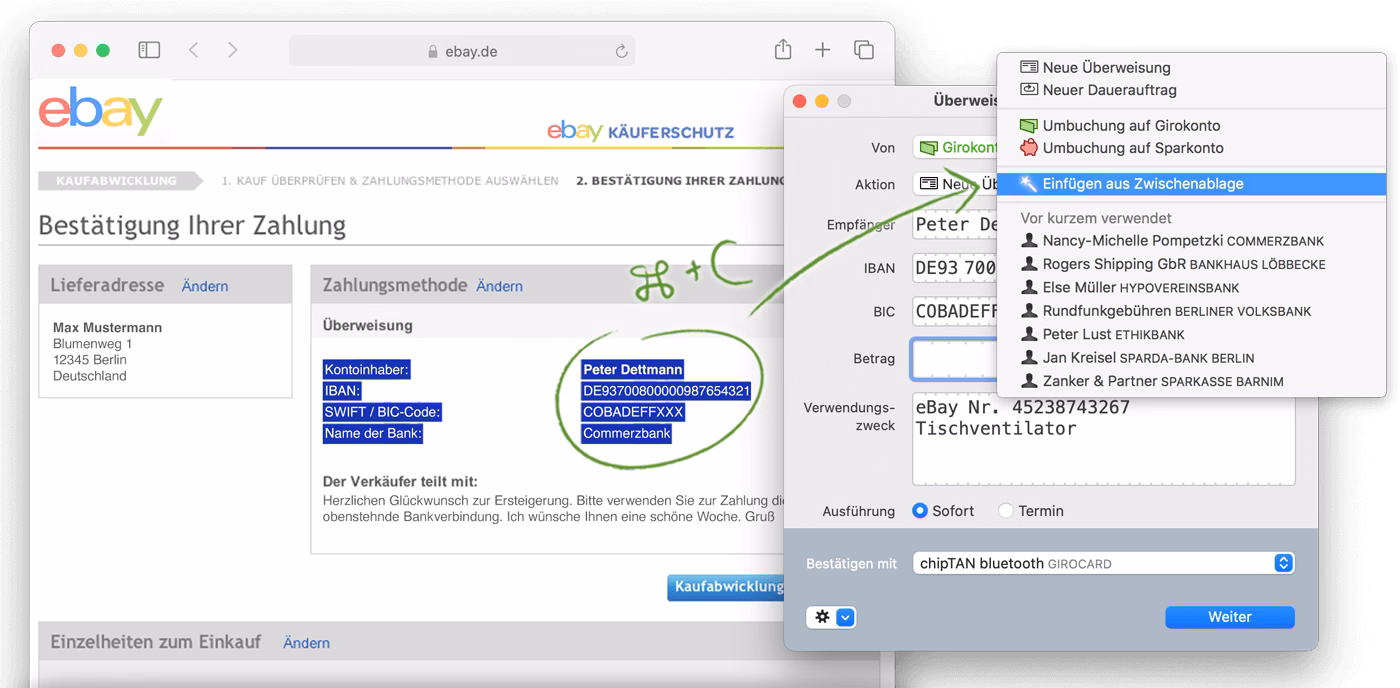Screen dimensions: 1400x688
Task: Select Sofort execution option
Action: 943,510
